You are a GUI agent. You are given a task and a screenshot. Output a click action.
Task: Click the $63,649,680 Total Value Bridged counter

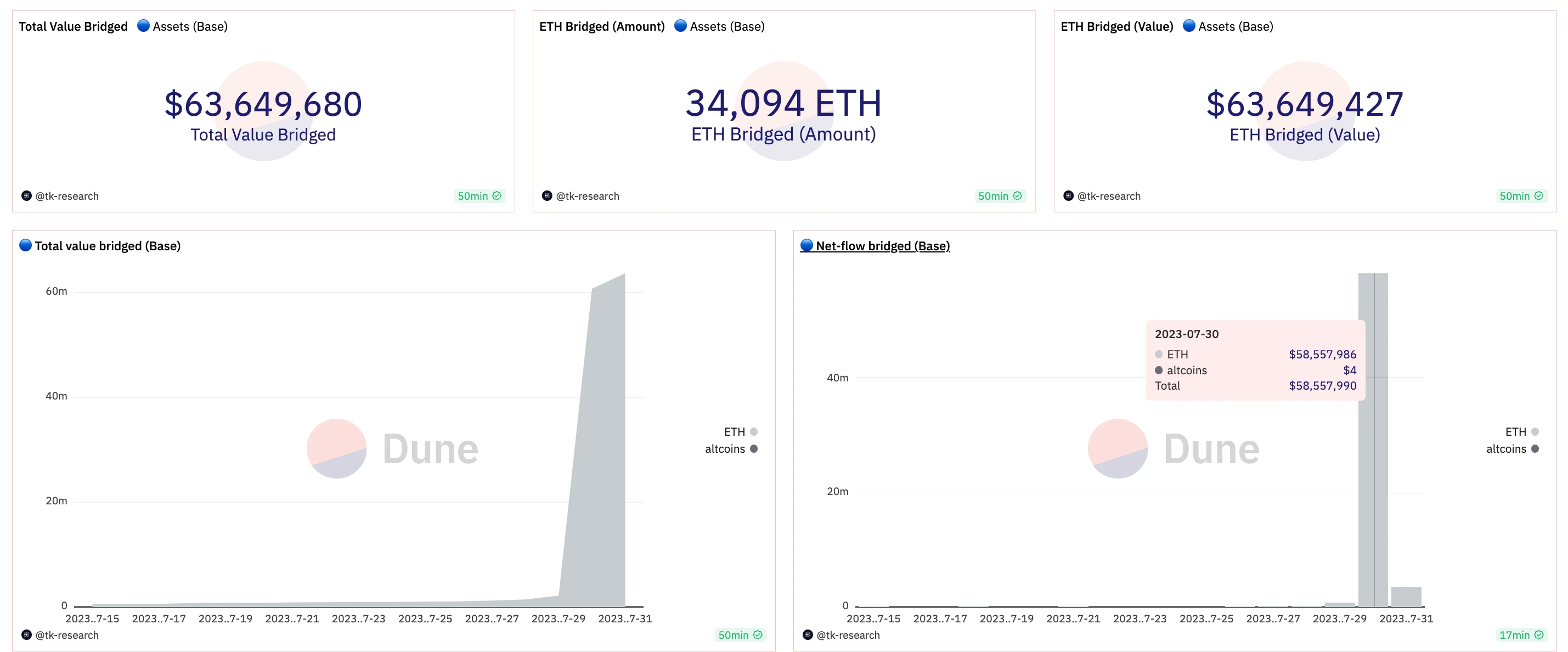(263, 104)
